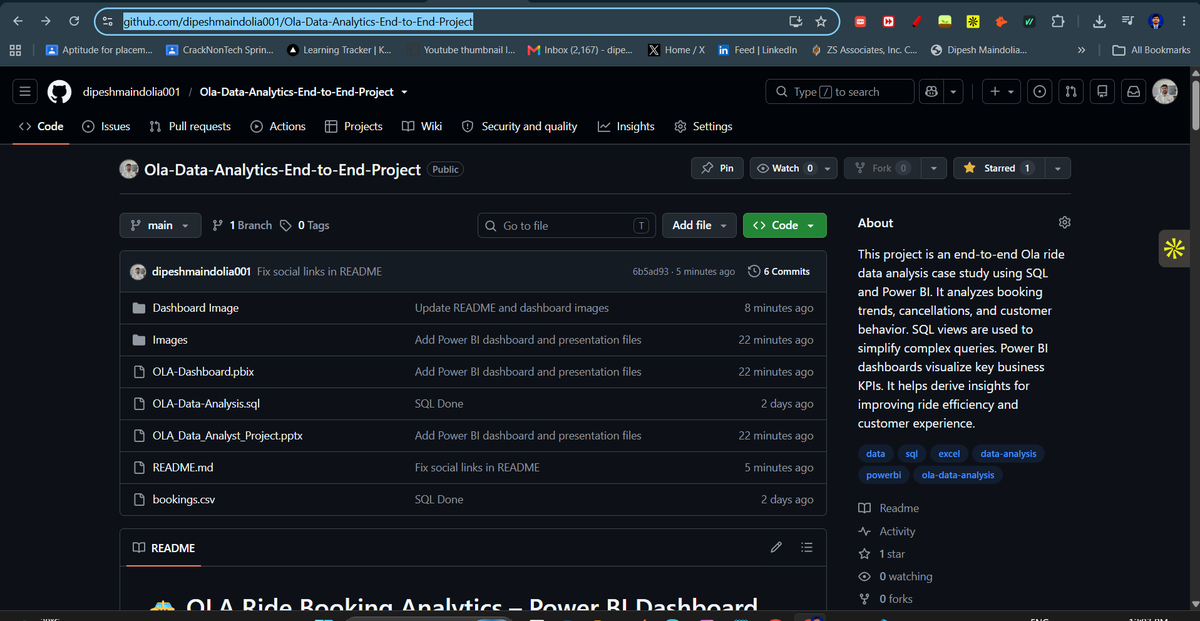The height and width of the screenshot is (621, 1200).
Task: Open the Add file dropdown
Action: tap(699, 225)
